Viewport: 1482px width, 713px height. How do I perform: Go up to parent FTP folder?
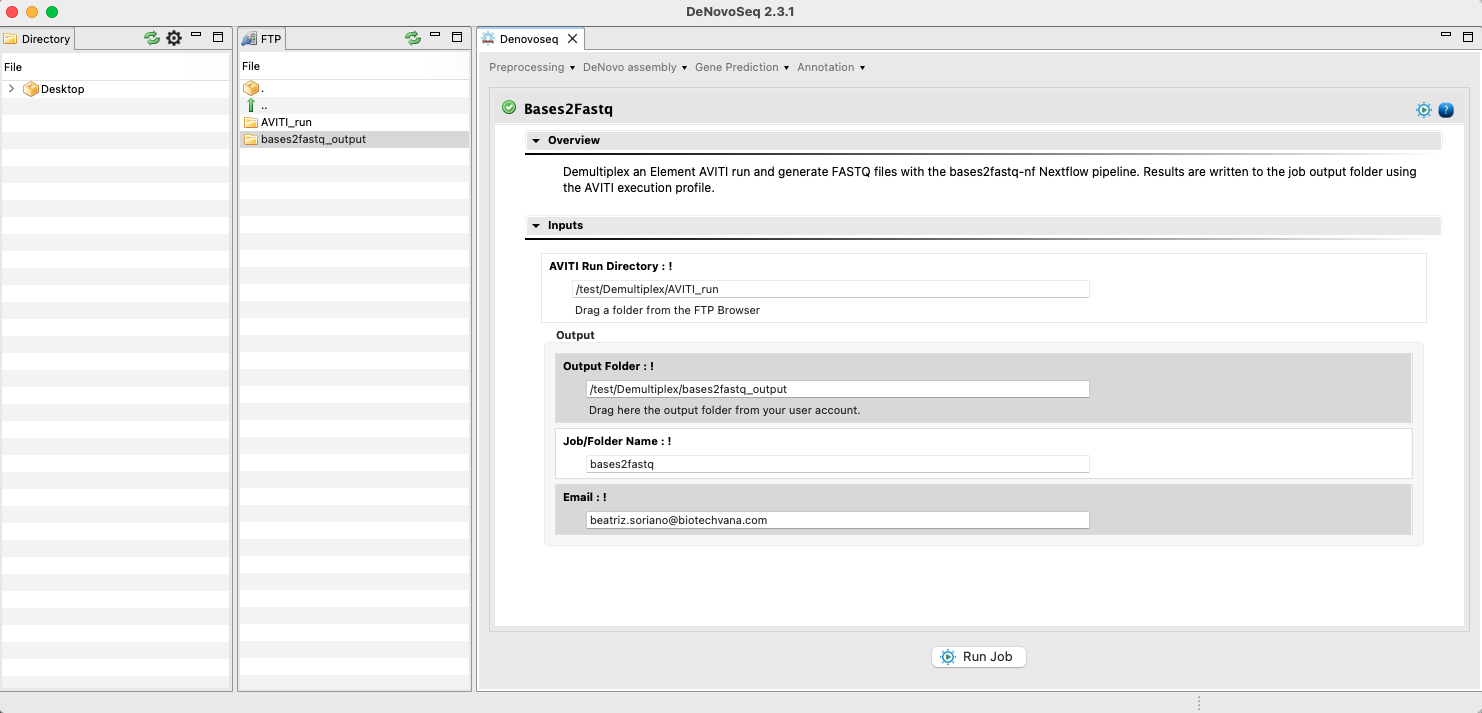pyautogui.click(x=251, y=105)
